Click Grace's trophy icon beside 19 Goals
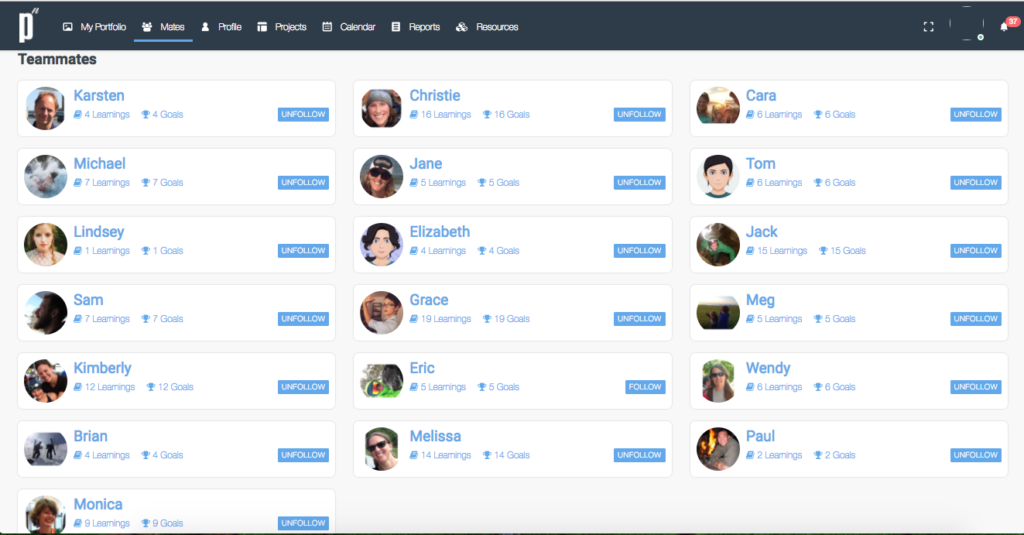This screenshot has height=535, width=1024. pos(487,319)
